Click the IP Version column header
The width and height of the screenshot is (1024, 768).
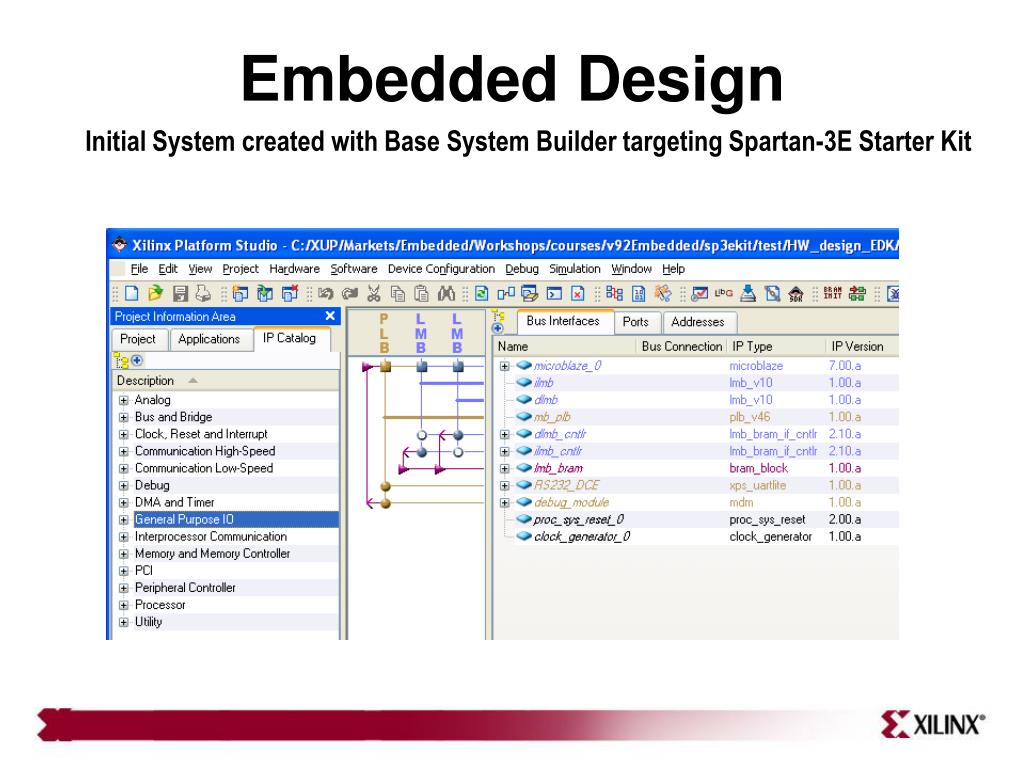point(862,347)
